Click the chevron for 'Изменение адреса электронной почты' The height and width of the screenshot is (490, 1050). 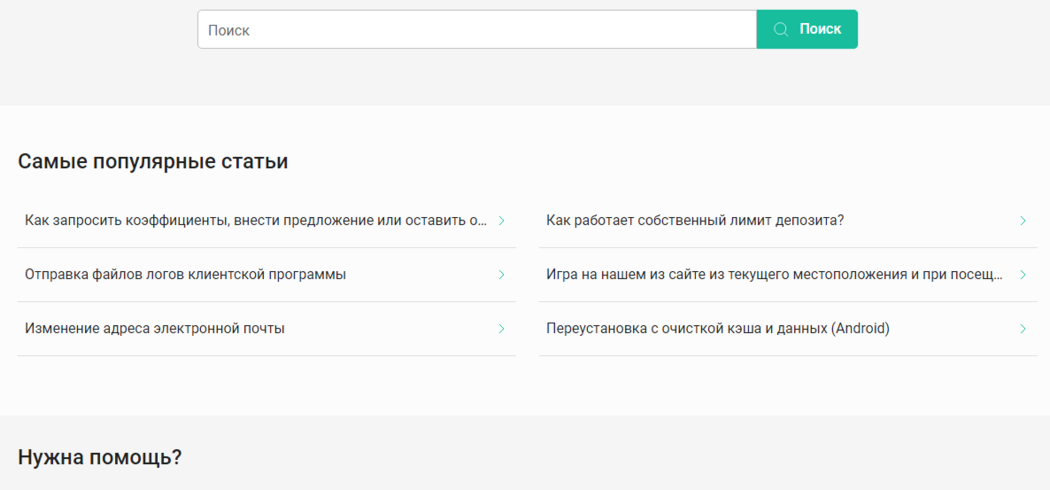click(x=501, y=328)
